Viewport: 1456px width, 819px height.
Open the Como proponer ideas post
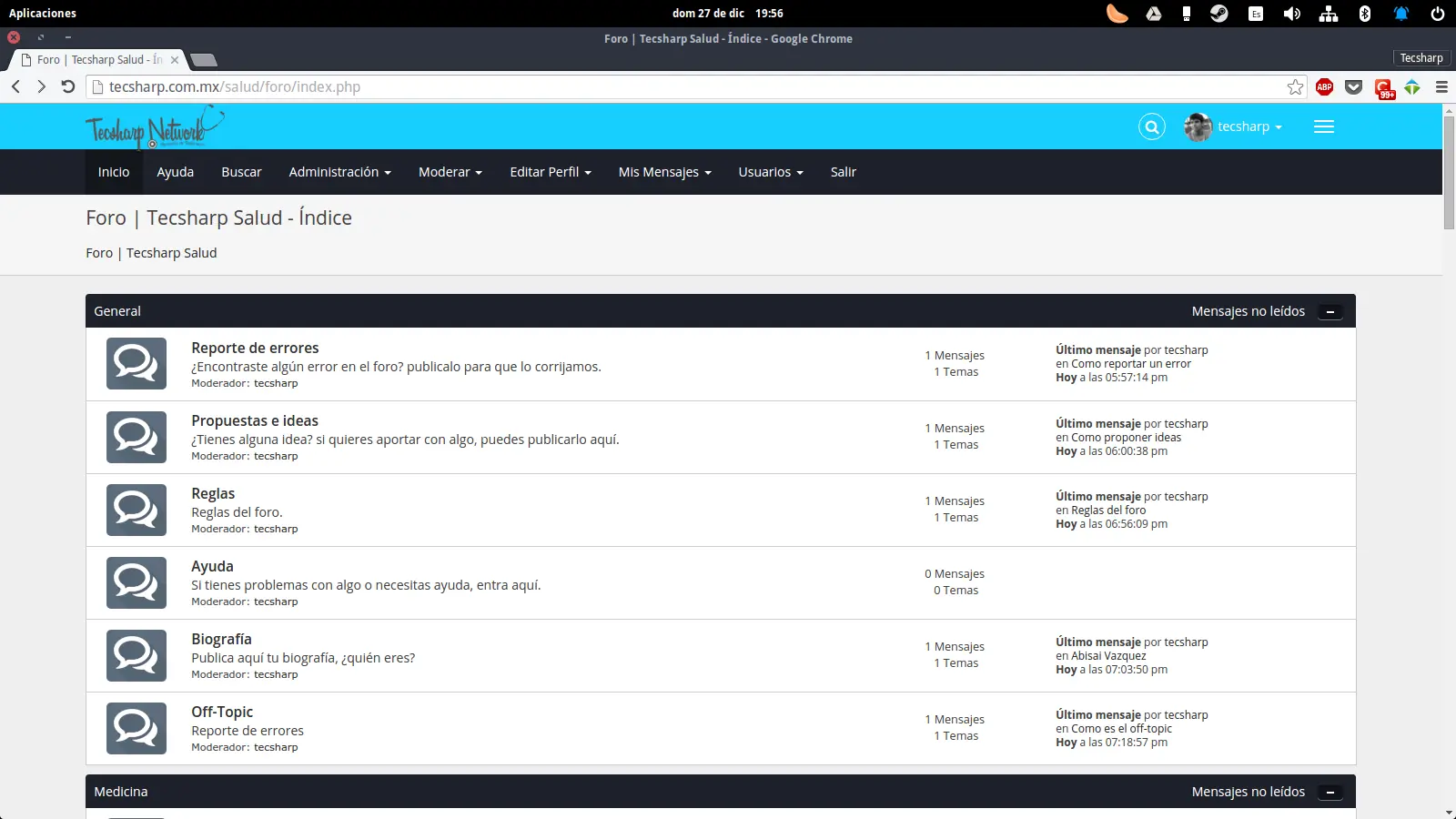1126,438
